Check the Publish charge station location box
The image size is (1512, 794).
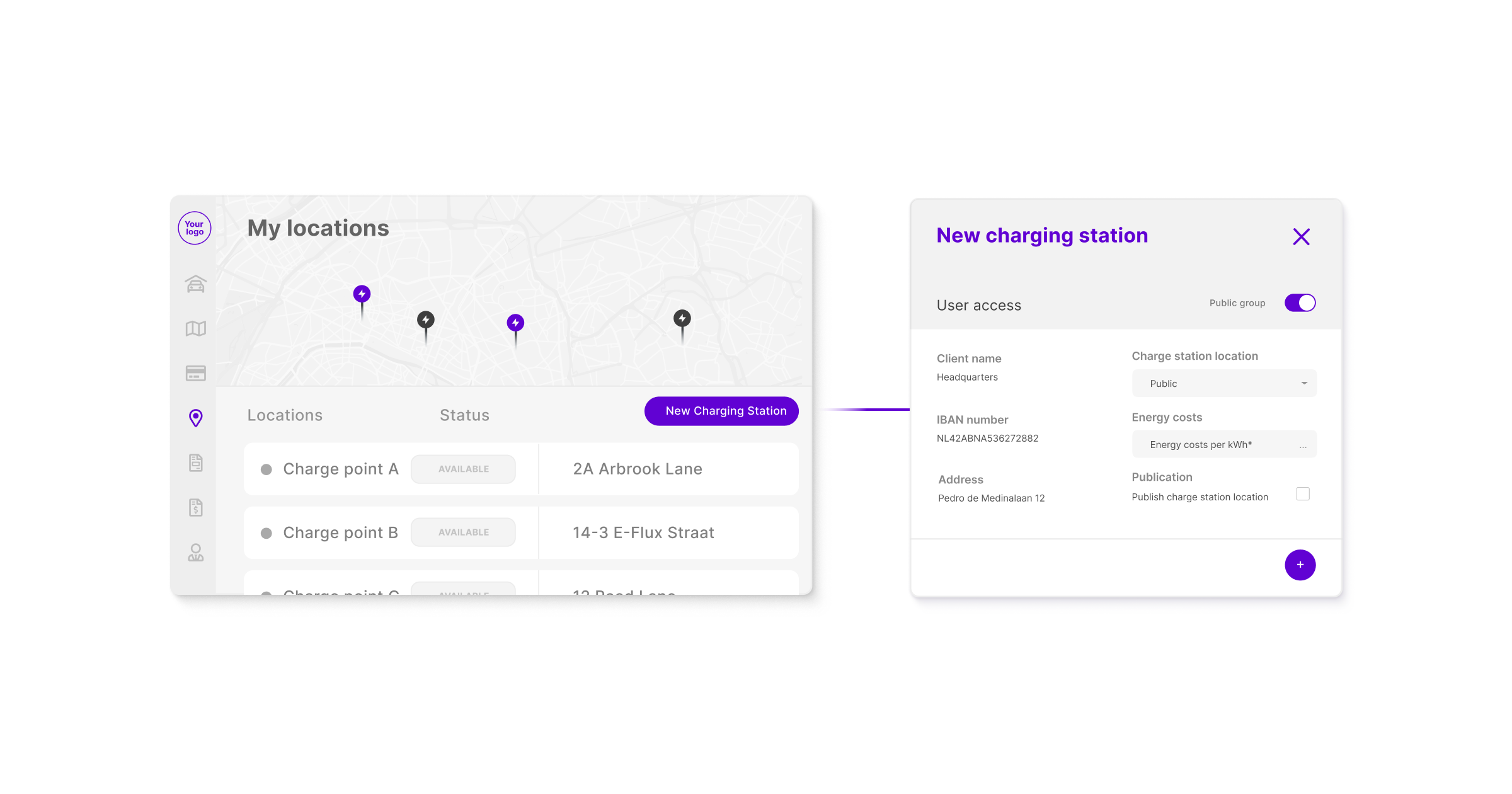pos(1303,494)
